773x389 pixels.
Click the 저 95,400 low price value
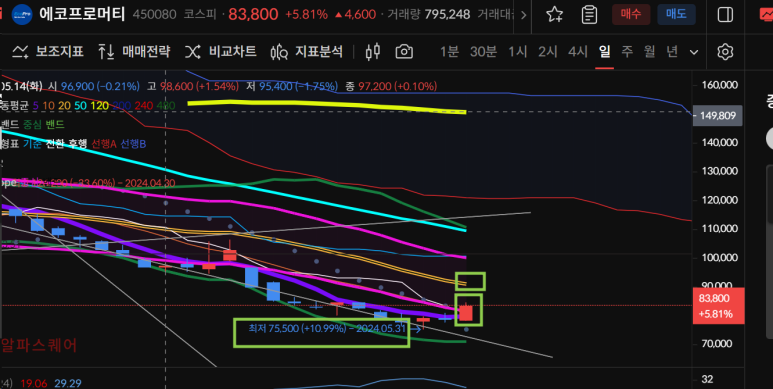click(292, 86)
